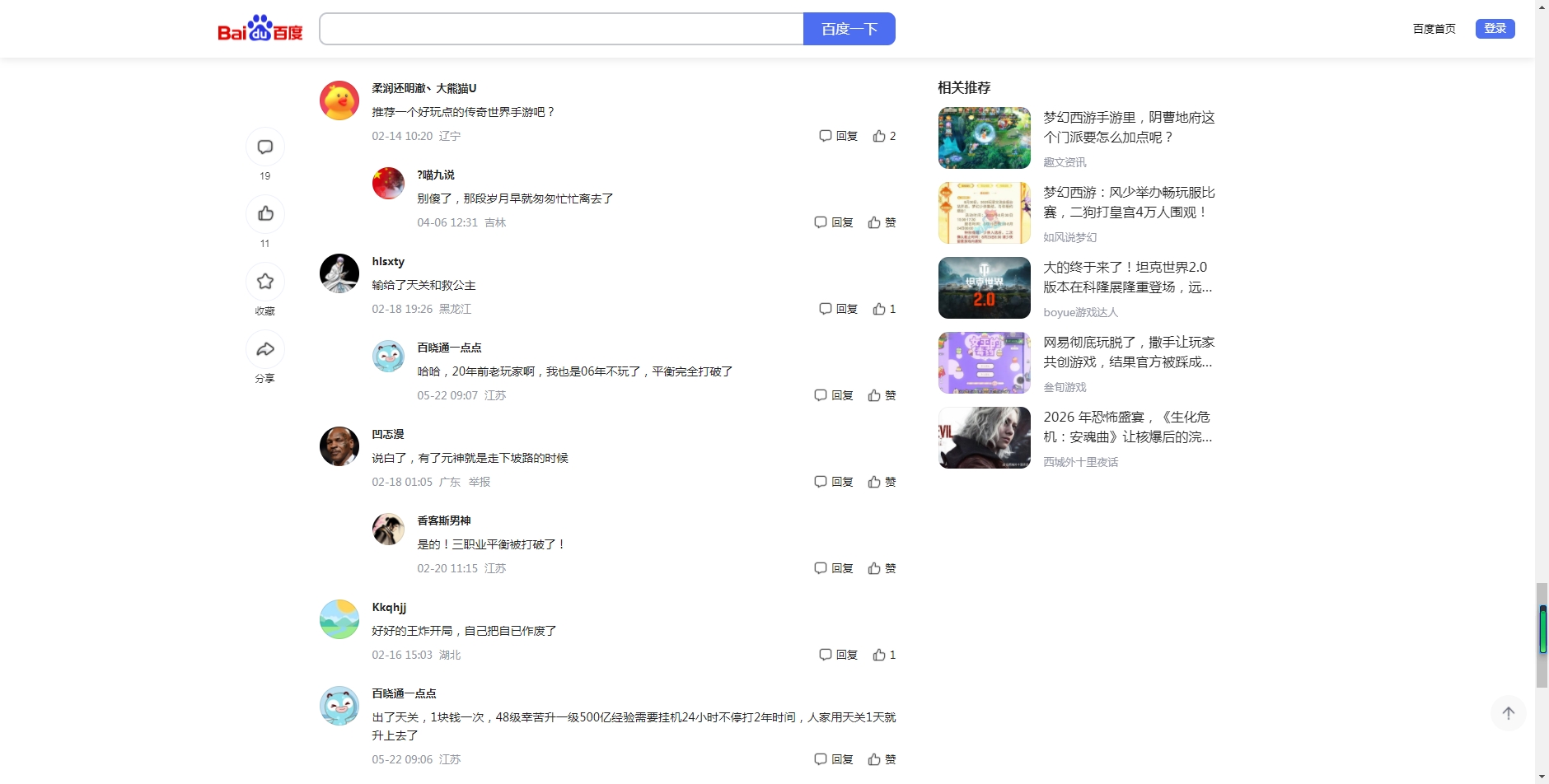Open the 生化危机 安魂曲 article thumbnail

click(984, 438)
